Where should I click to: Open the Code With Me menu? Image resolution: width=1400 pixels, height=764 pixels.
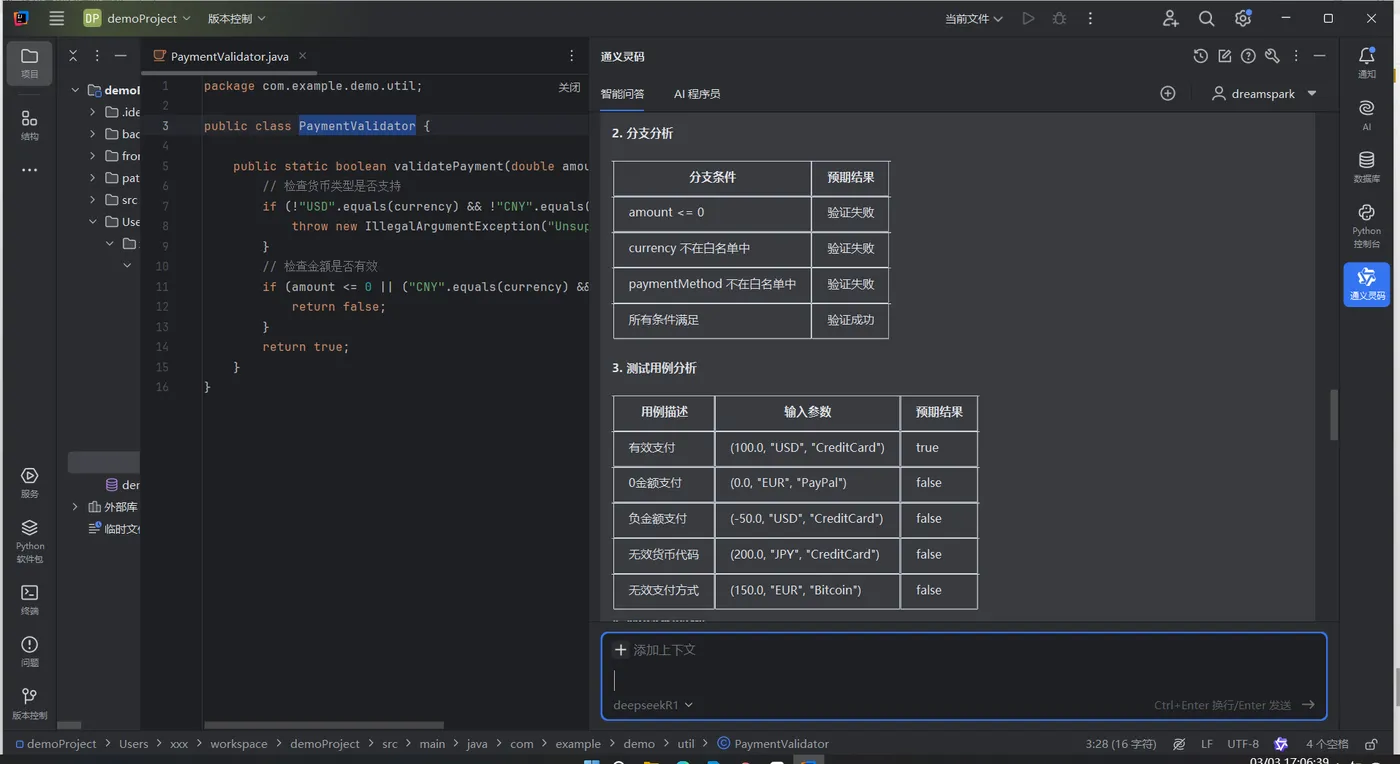pos(1171,18)
